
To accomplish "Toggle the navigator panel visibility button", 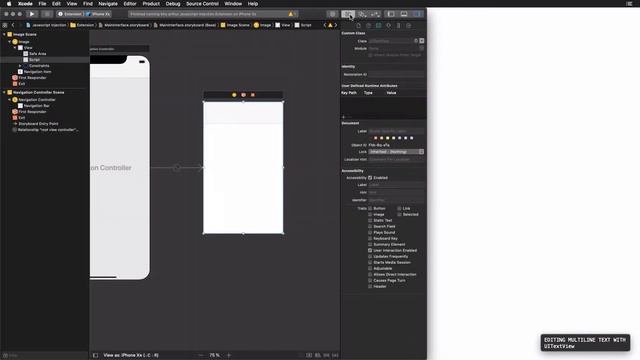I will 391,14.
